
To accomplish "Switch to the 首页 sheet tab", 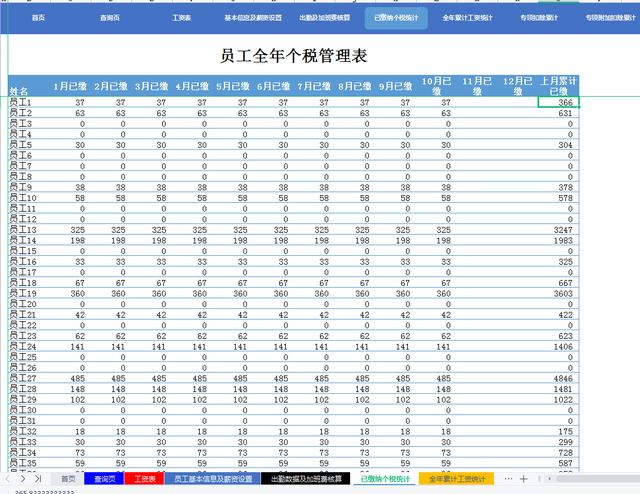I will 68,479.
